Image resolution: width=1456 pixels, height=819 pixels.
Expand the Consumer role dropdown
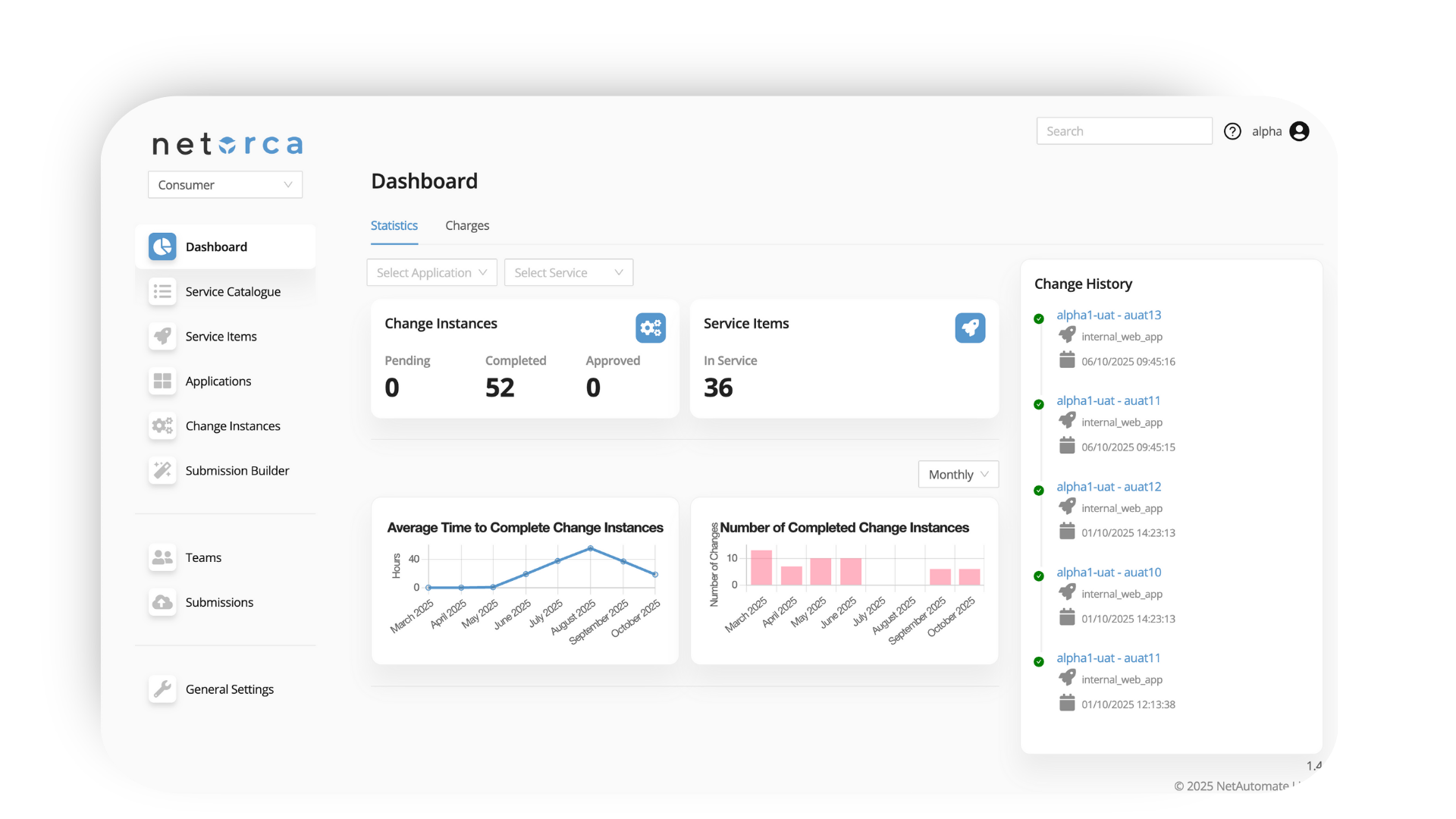pyautogui.click(x=224, y=185)
